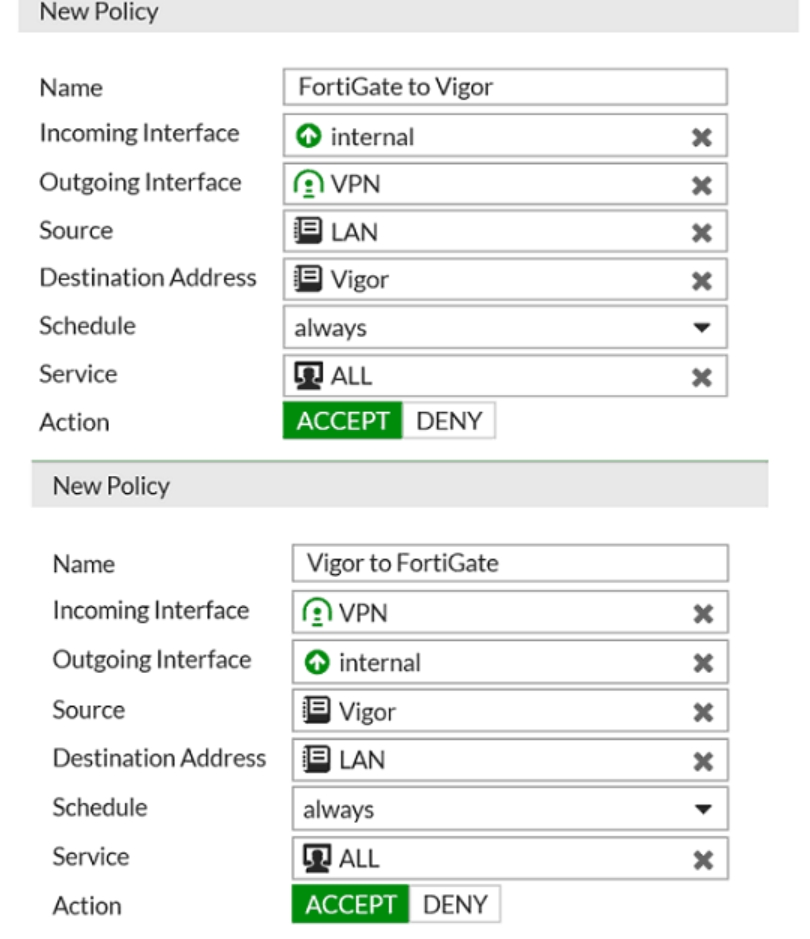
Task: Remove ALL service in second policy
Action: pyautogui.click(x=703, y=860)
